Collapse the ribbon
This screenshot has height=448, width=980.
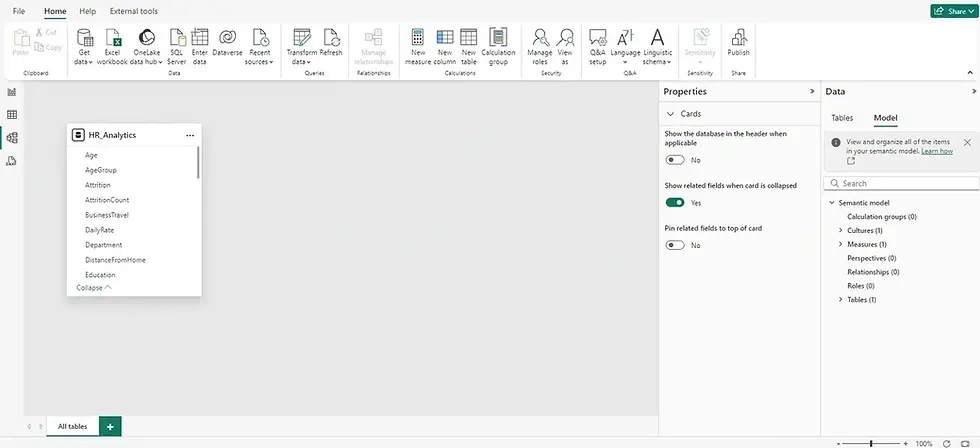click(x=970, y=73)
